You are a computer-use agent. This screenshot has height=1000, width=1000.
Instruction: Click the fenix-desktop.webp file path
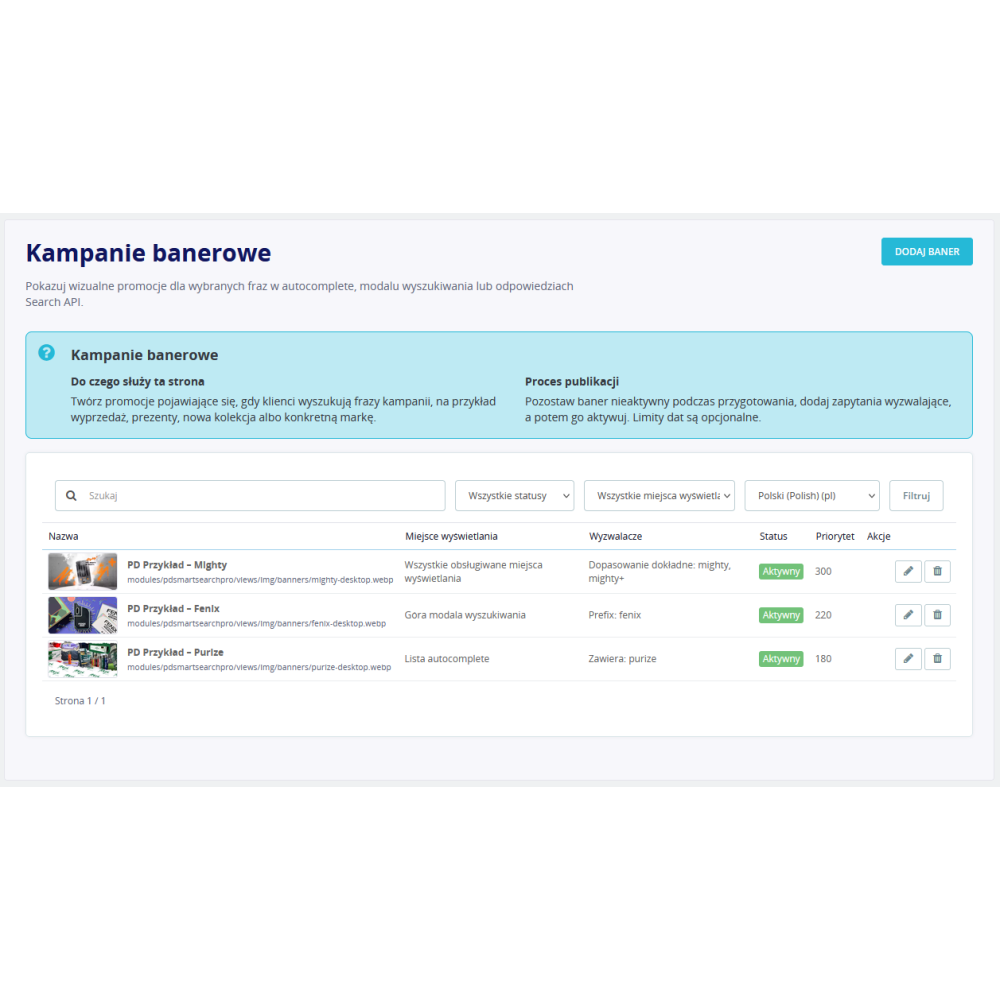click(x=256, y=623)
